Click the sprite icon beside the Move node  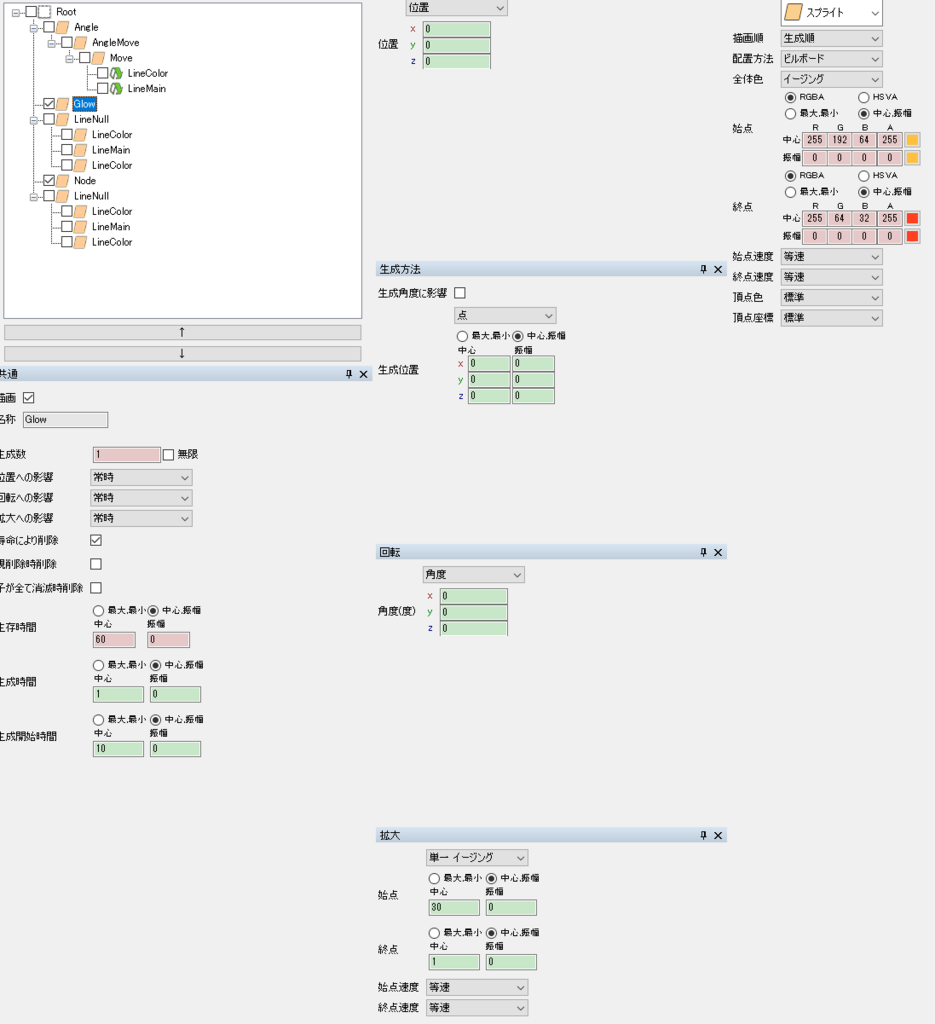[x=98, y=58]
